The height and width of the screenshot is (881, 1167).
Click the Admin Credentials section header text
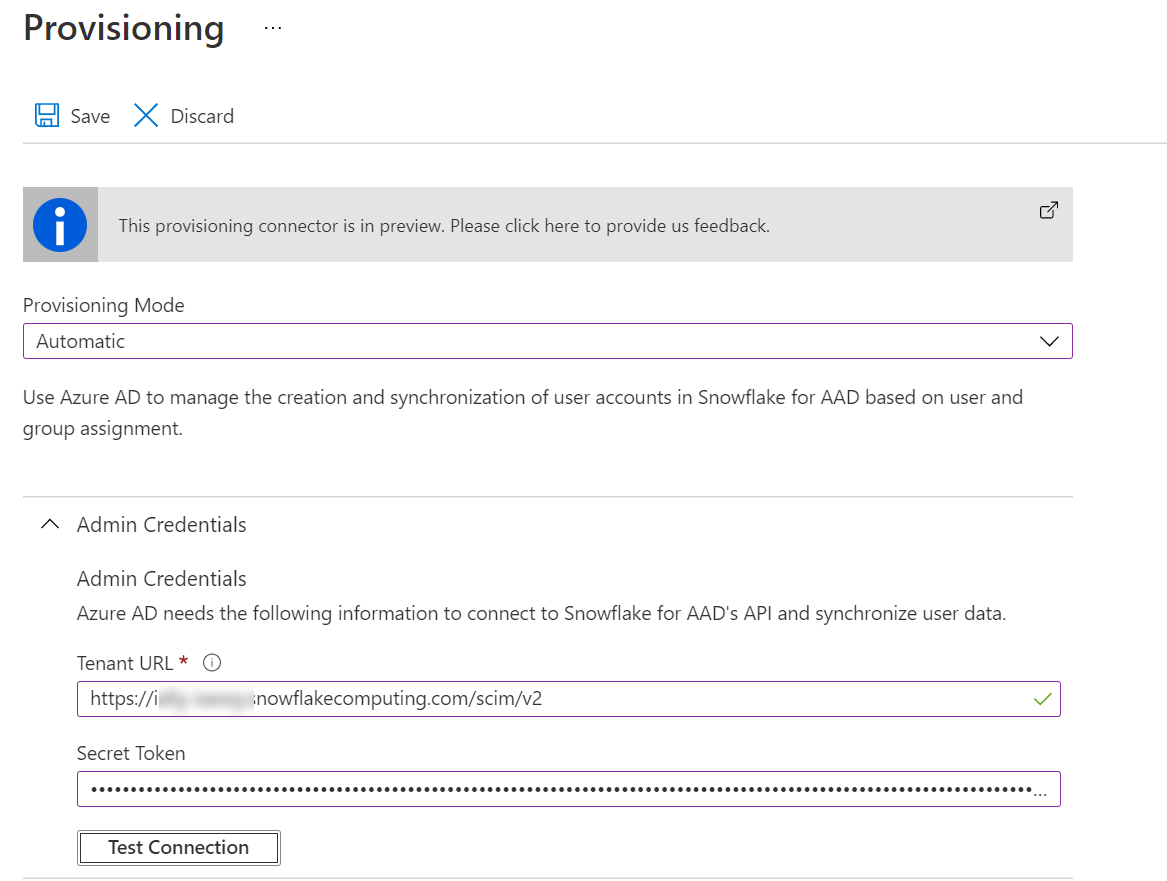162,525
